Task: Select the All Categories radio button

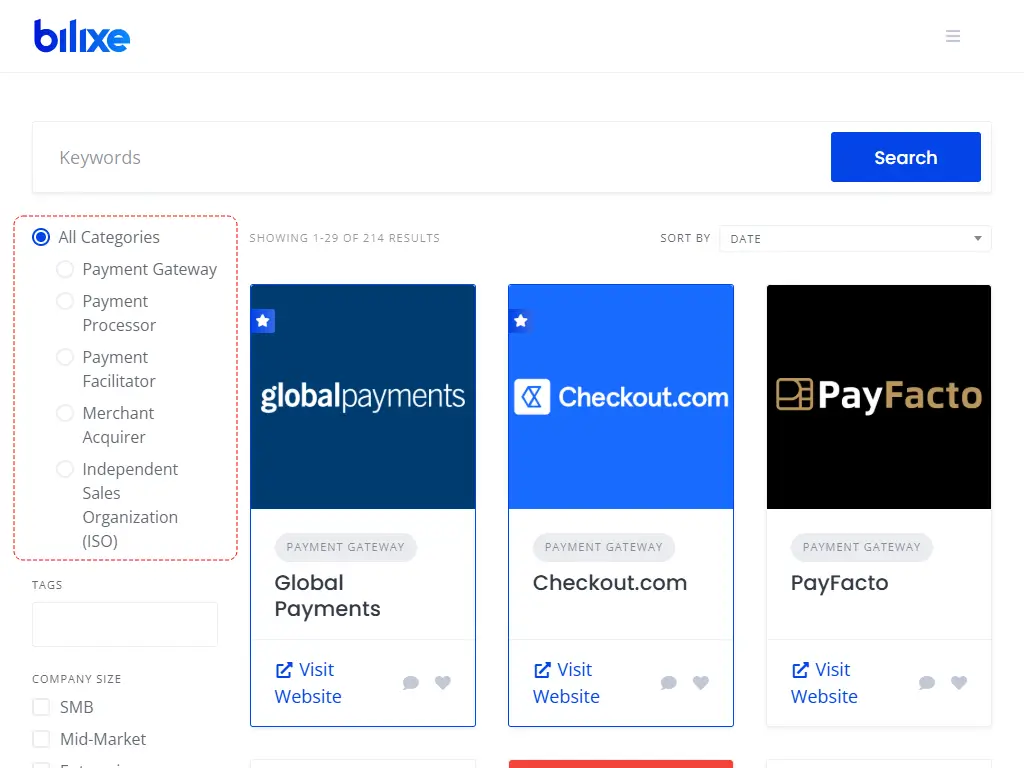Action: pos(41,237)
